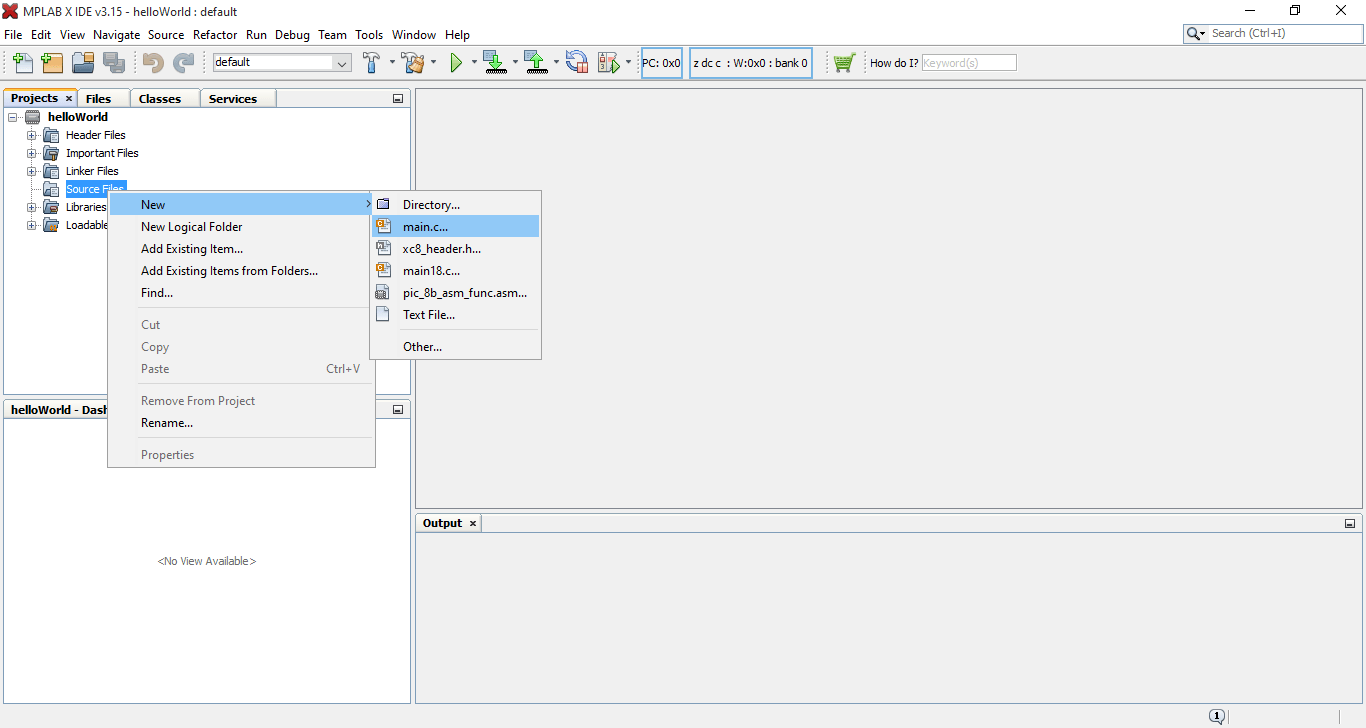
Task: Expand the Linker Files tree node
Action: (31, 171)
